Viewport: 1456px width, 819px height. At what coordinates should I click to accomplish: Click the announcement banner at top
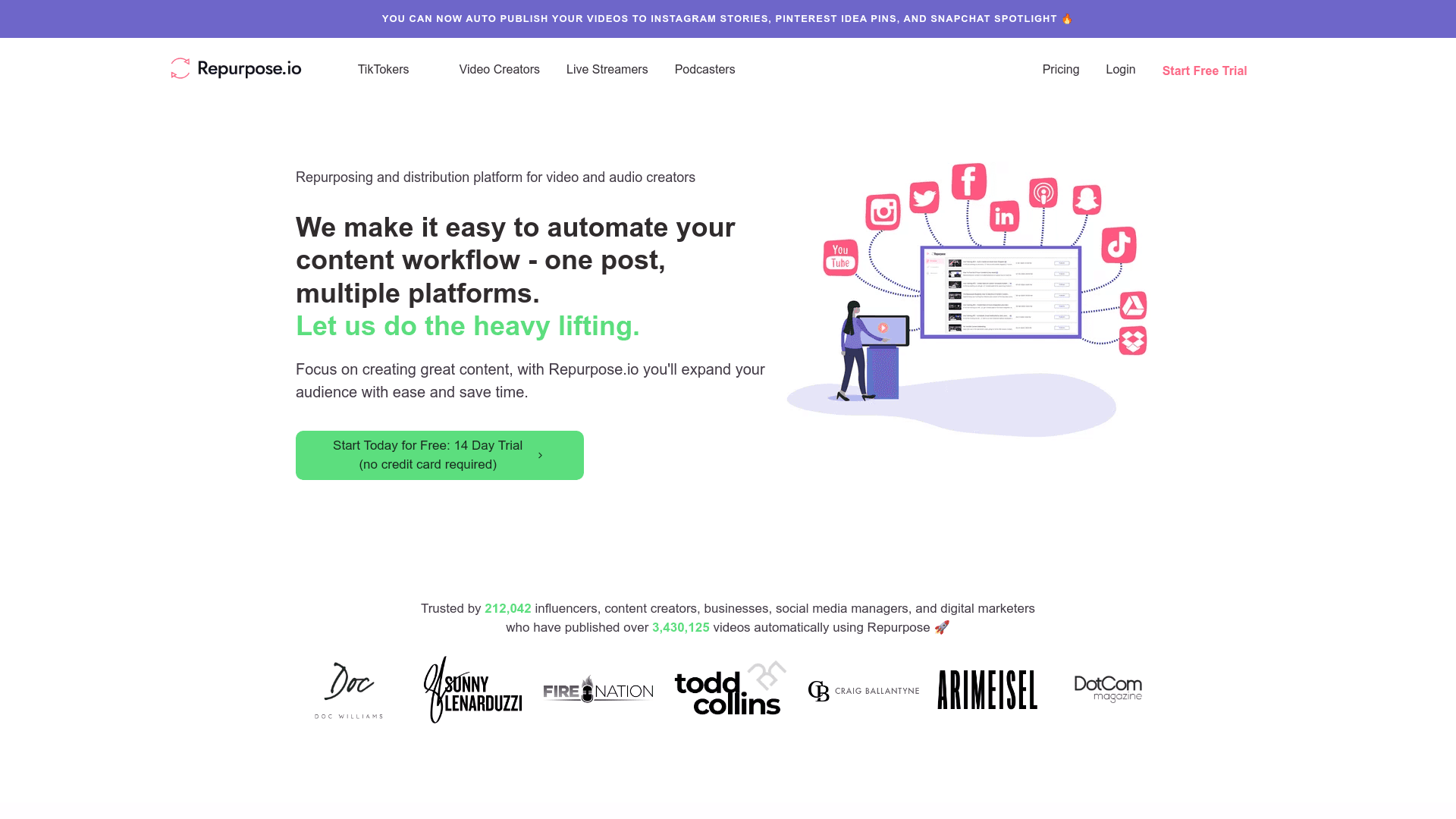click(x=728, y=18)
